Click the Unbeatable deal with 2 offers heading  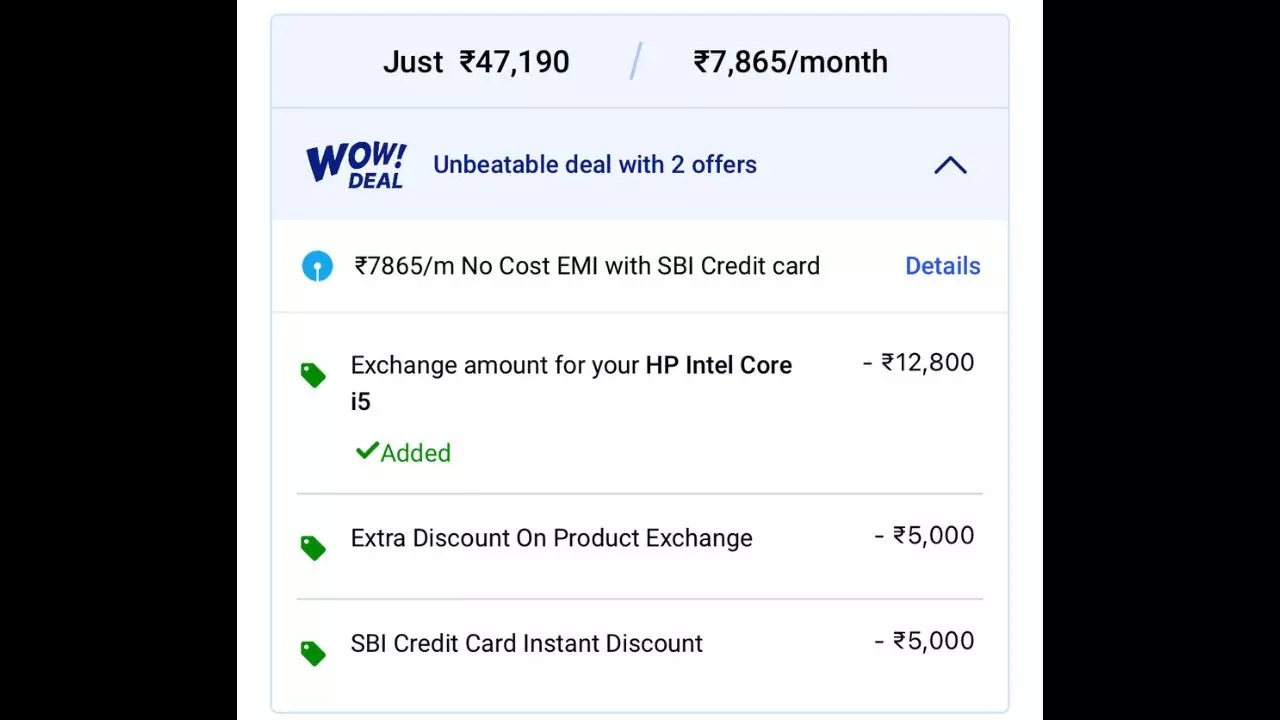(x=595, y=164)
